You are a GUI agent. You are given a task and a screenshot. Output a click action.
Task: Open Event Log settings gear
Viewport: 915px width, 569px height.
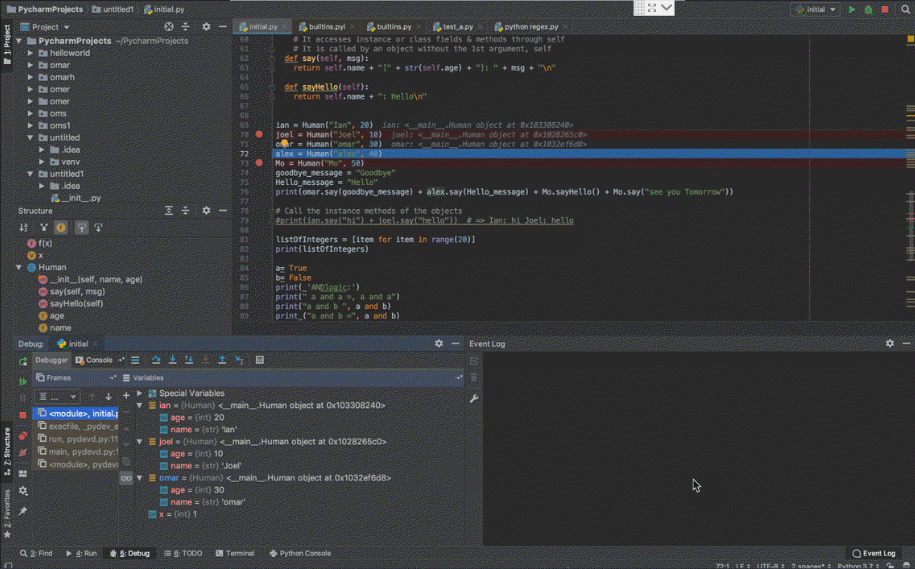[890, 344]
